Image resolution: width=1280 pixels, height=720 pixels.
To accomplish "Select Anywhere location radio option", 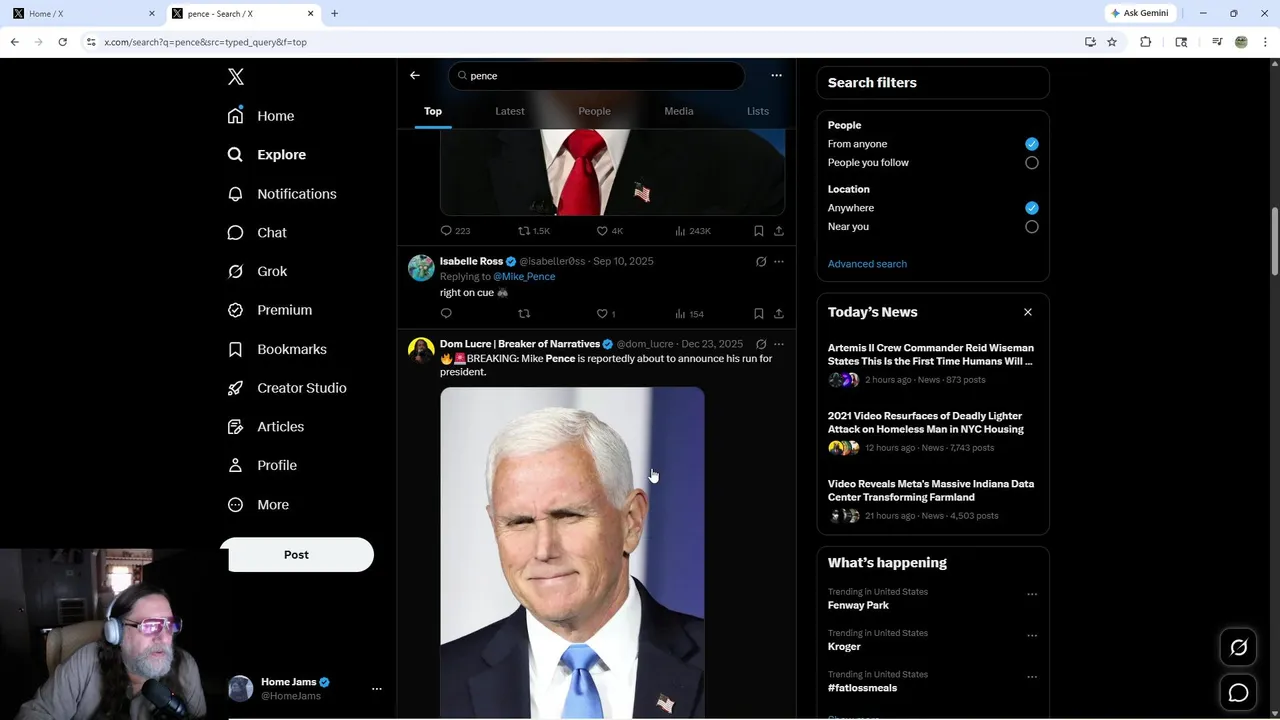I will pyautogui.click(x=1032, y=208).
